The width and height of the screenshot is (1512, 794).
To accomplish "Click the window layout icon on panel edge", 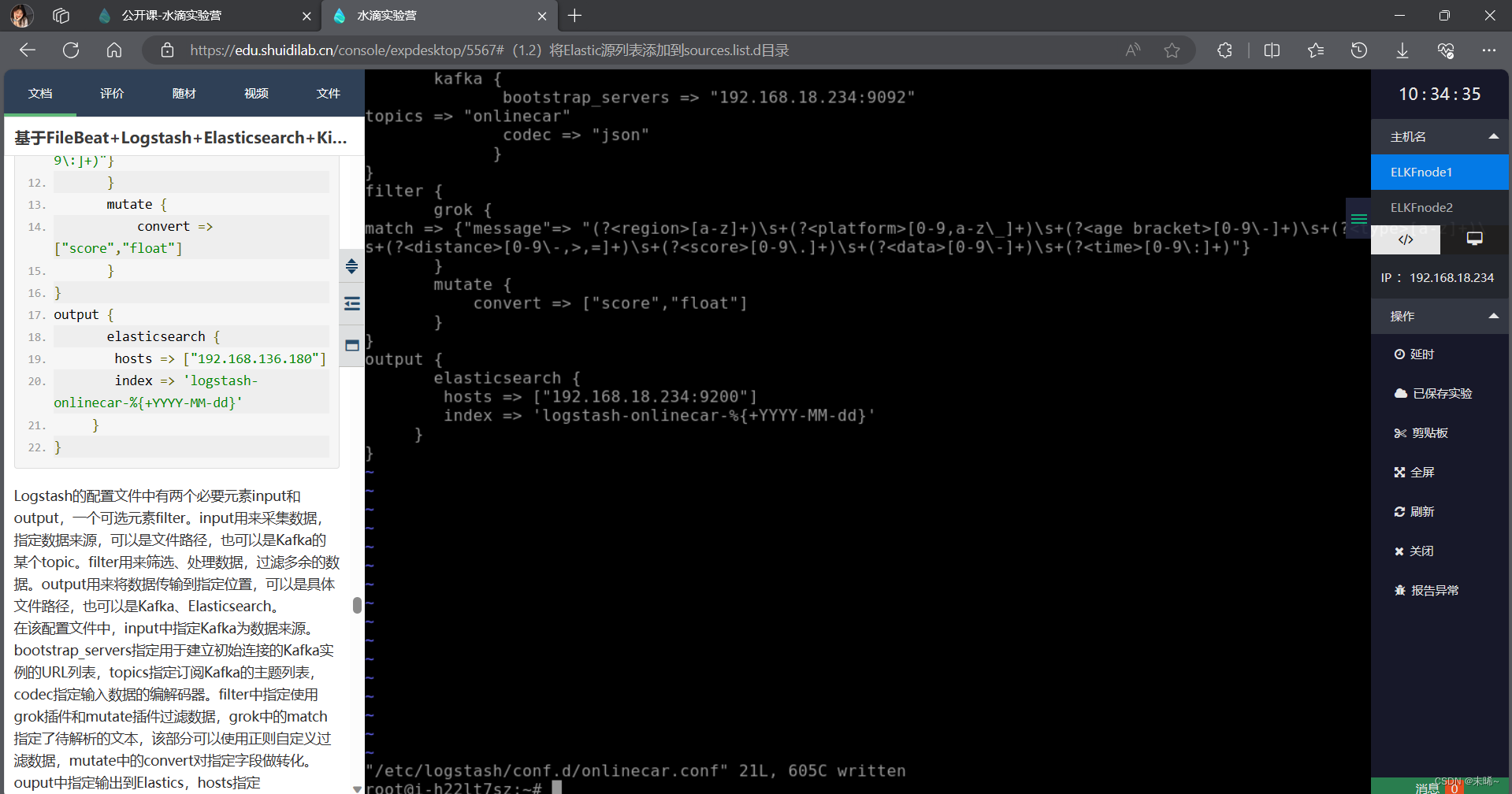I will point(352,345).
